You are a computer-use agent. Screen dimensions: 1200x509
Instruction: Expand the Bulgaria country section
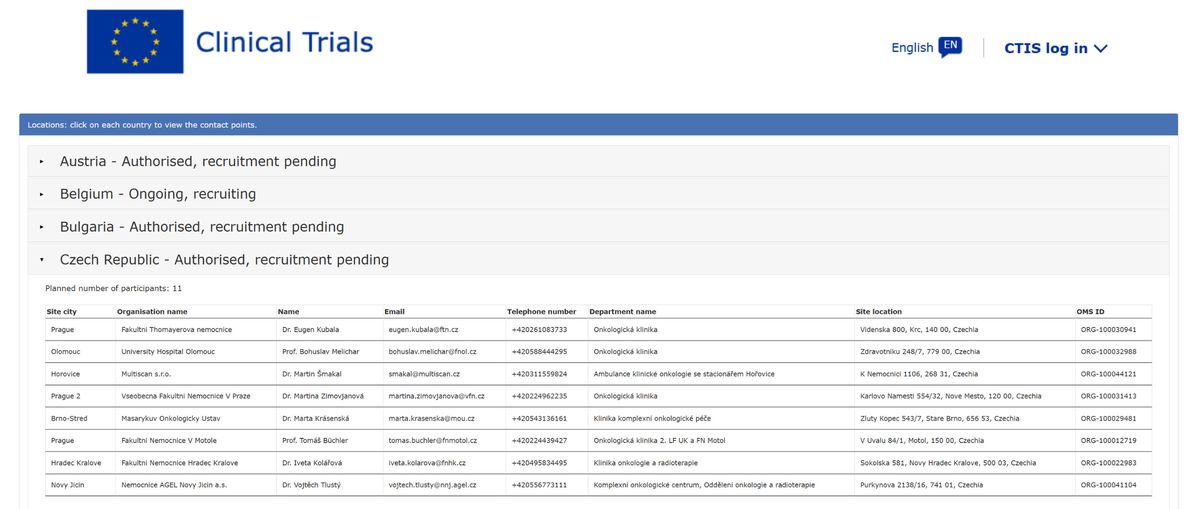point(202,227)
